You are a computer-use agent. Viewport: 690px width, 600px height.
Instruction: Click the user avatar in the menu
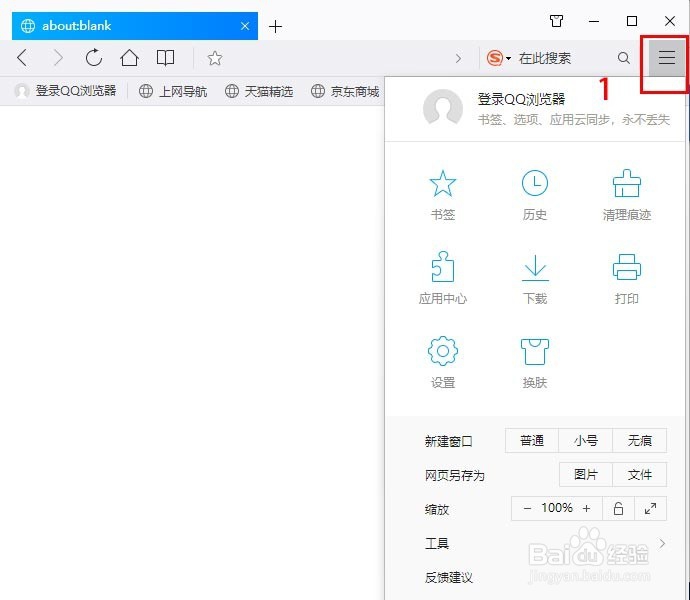point(442,108)
